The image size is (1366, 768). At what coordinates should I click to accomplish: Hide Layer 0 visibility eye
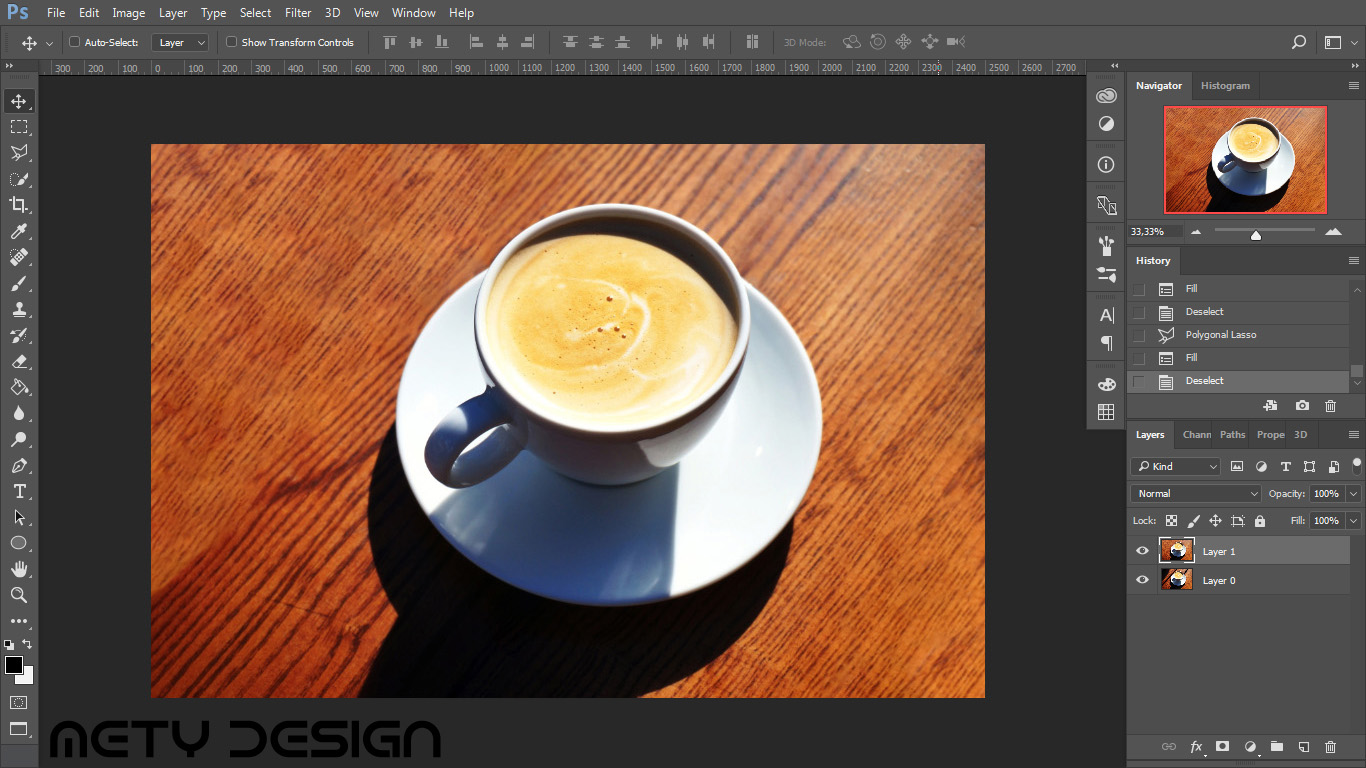pyautogui.click(x=1143, y=580)
